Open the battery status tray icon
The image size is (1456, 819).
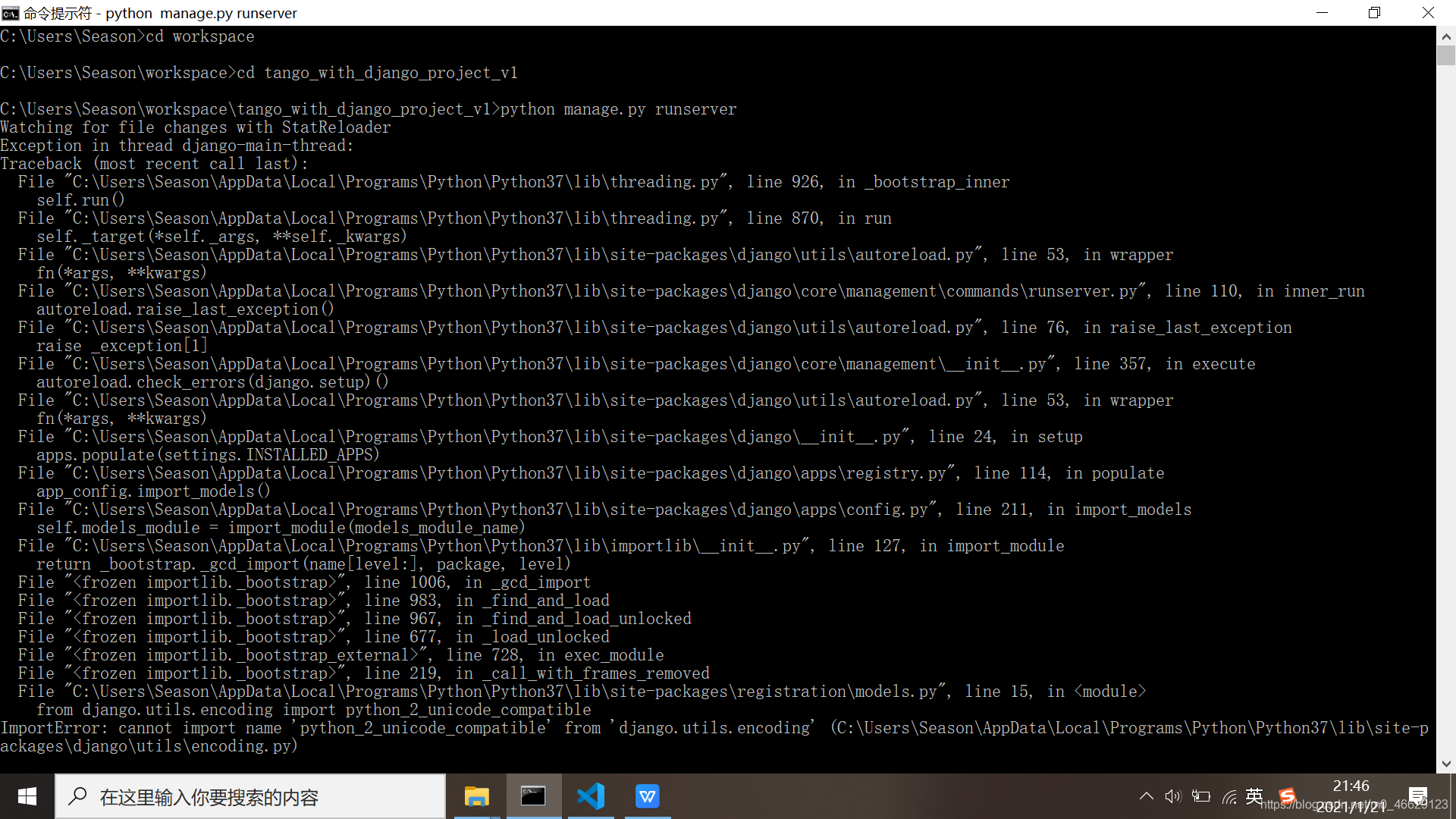[x=1201, y=796]
